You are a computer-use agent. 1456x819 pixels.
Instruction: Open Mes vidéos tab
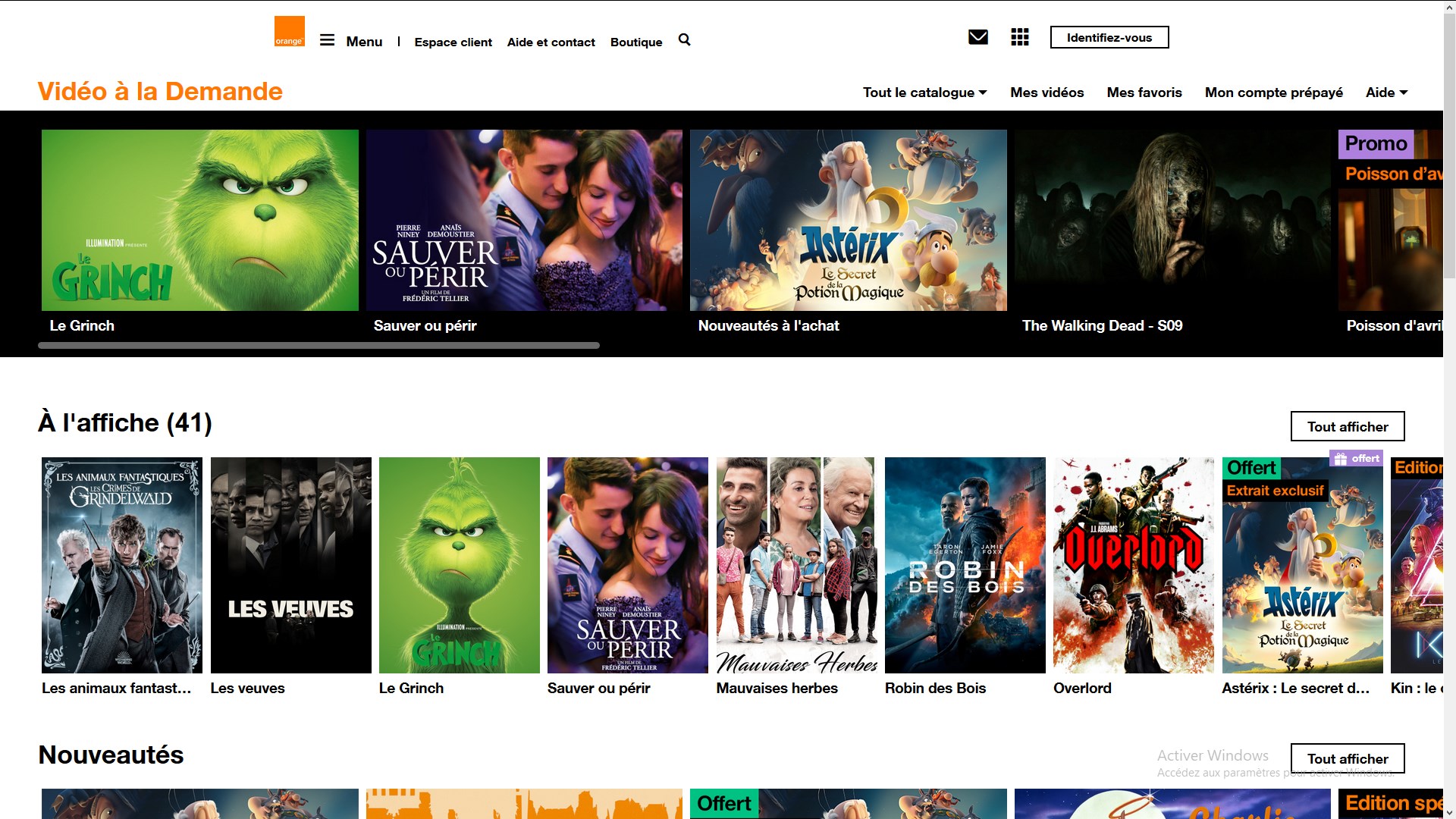point(1046,92)
